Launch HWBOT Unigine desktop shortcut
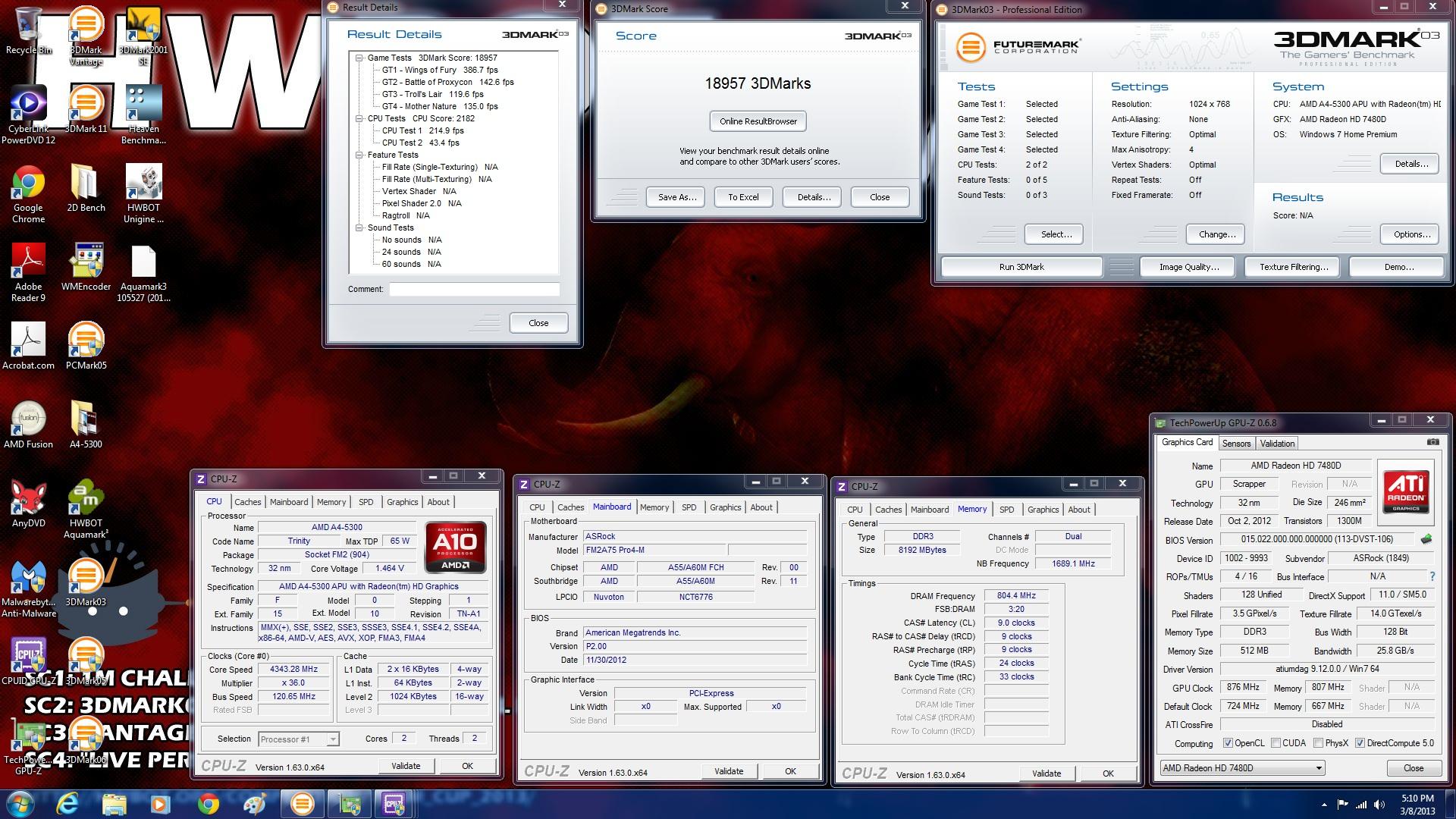Image resolution: width=1456 pixels, height=819 pixels. pos(143,193)
